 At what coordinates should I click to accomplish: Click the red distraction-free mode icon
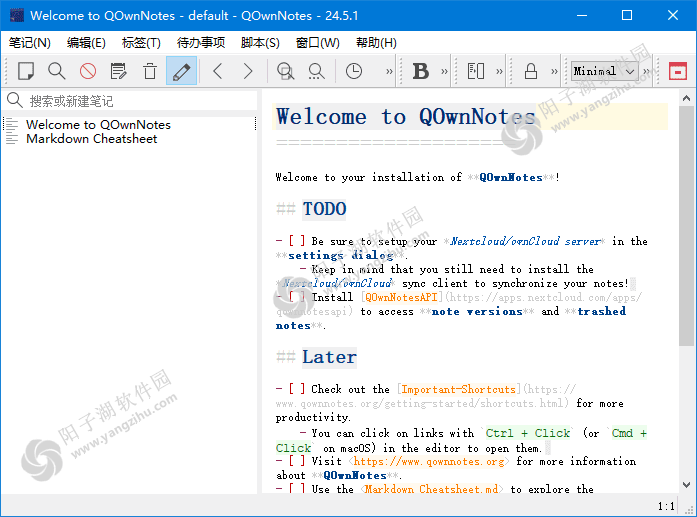678,71
